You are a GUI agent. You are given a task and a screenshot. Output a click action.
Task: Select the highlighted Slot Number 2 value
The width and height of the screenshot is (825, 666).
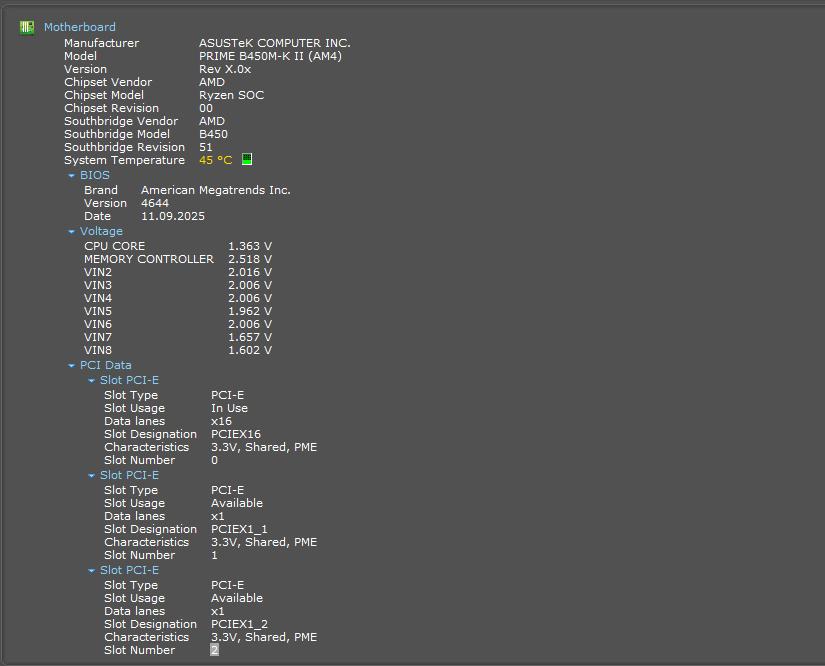click(x=214, y=650)
